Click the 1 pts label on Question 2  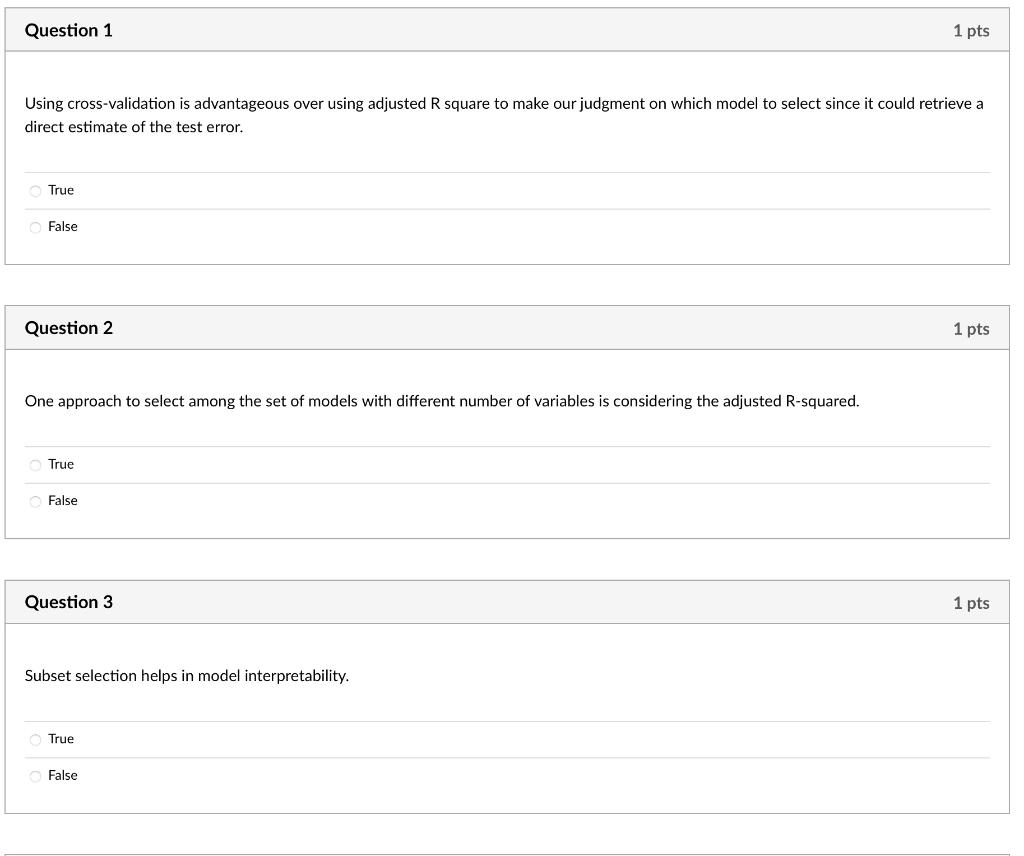click(971, 327)
